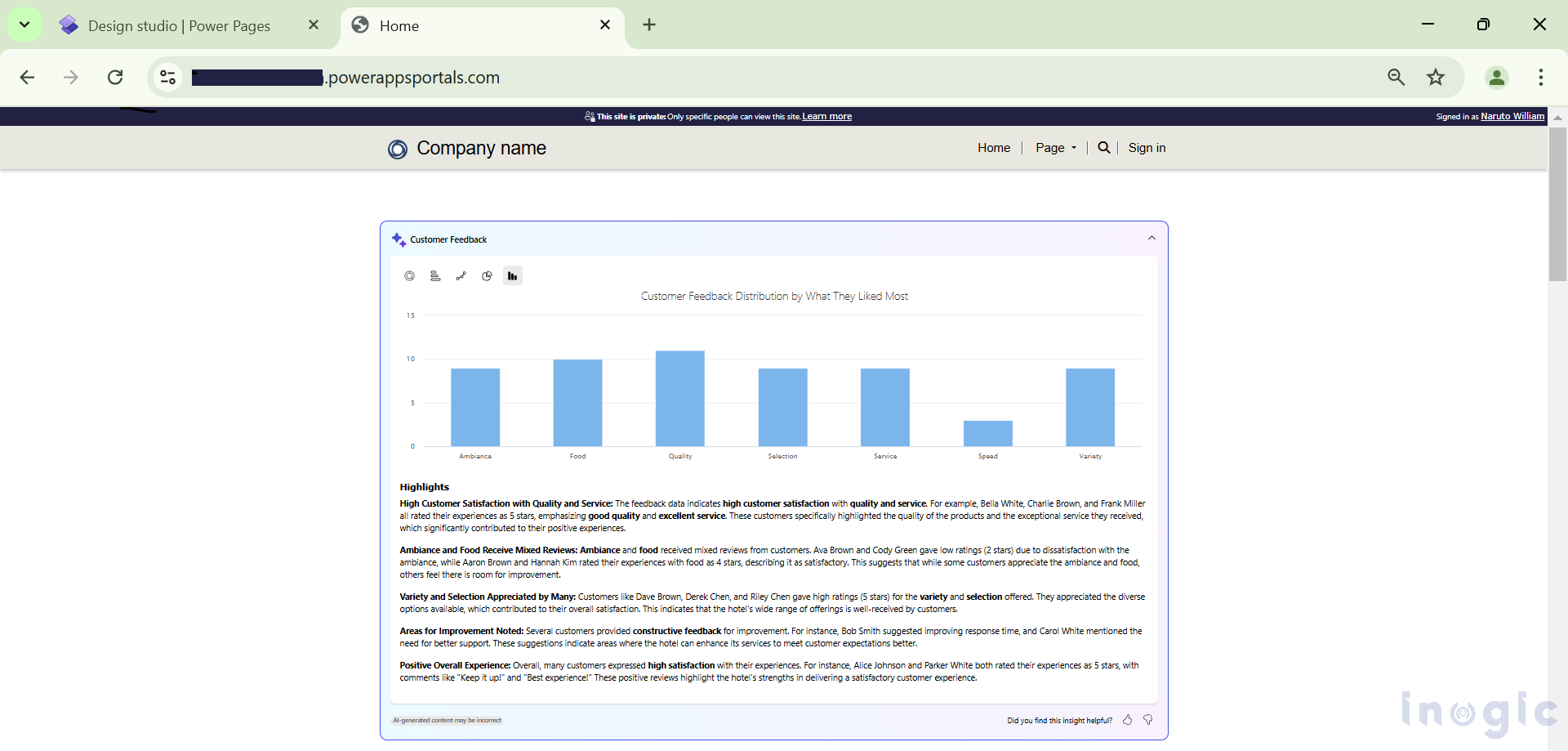Click the Company name title

[481, 149]
